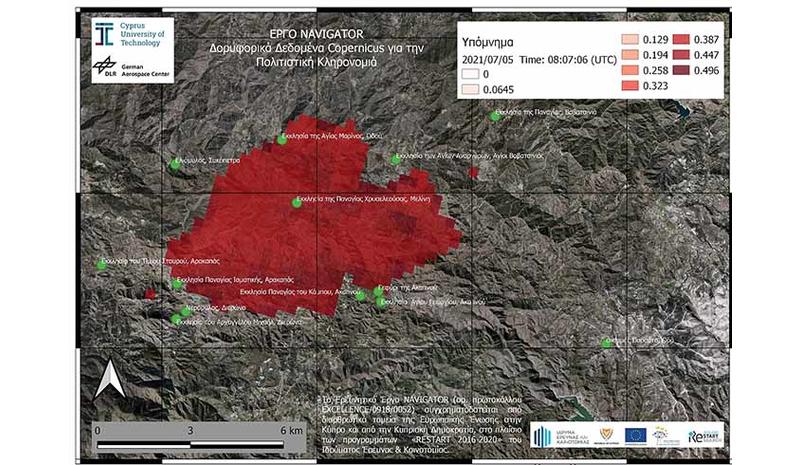
Task: Click the DLR German Aerospace Center logo
Action: [x=104, y=67]
